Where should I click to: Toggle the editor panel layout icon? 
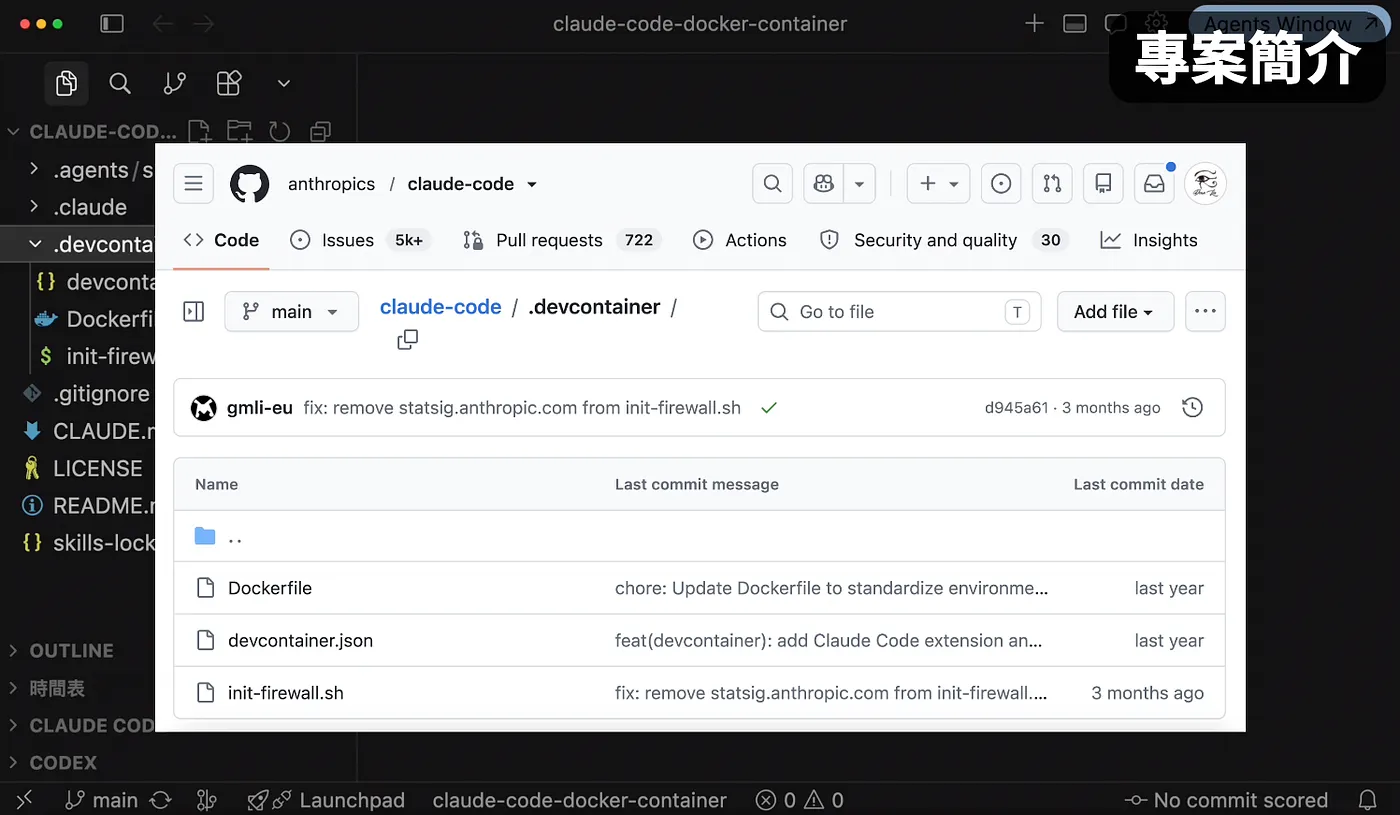(x=1075, y=24)
